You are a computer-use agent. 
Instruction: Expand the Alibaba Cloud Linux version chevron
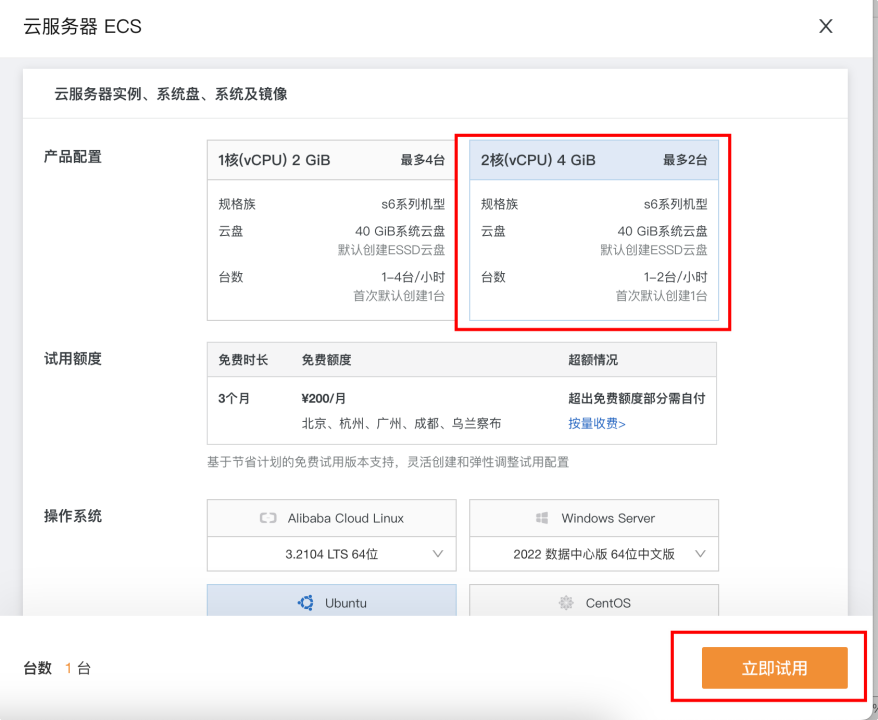click(x=438, y=554)
